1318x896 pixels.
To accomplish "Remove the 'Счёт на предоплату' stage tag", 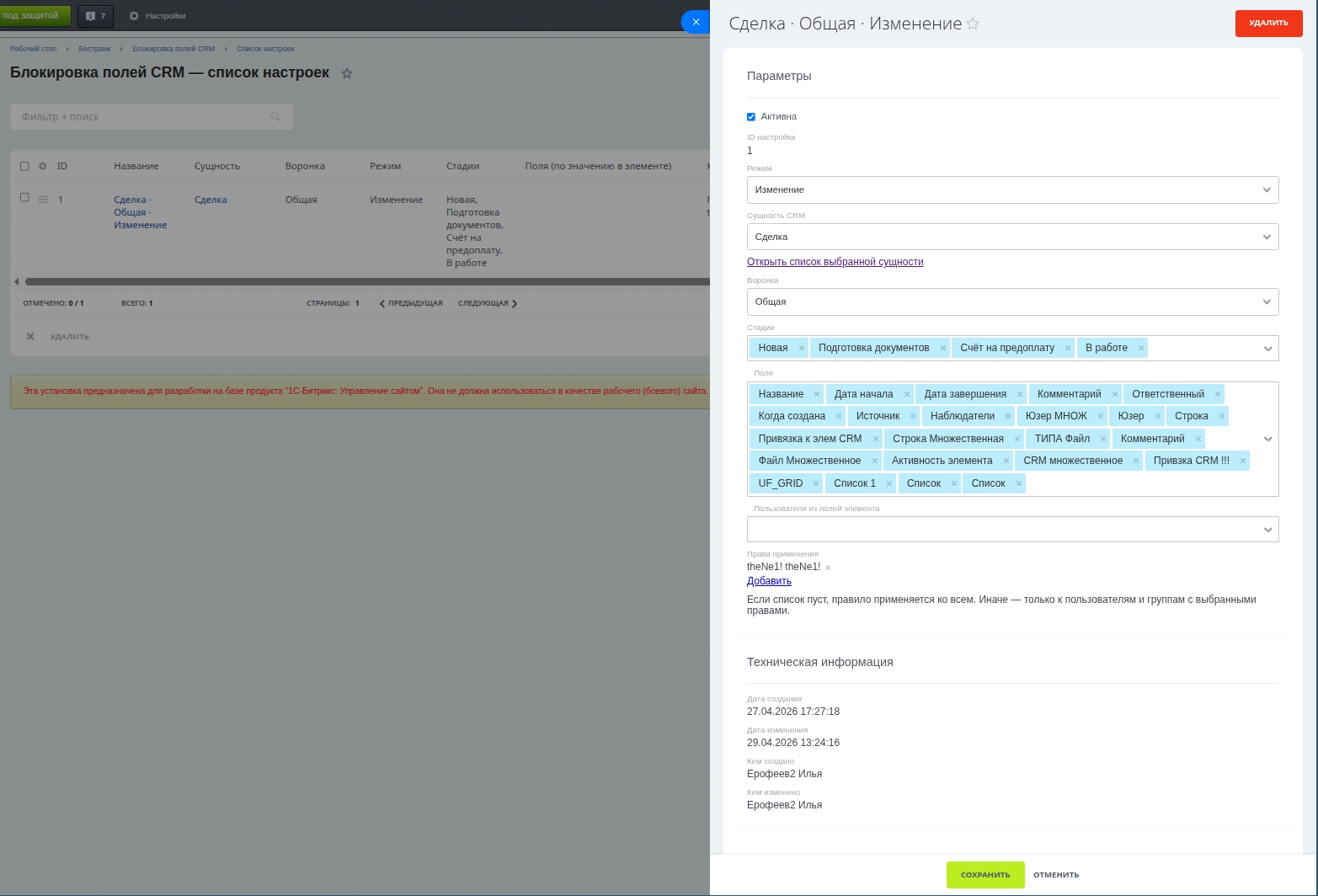I will click(1068, 348).
